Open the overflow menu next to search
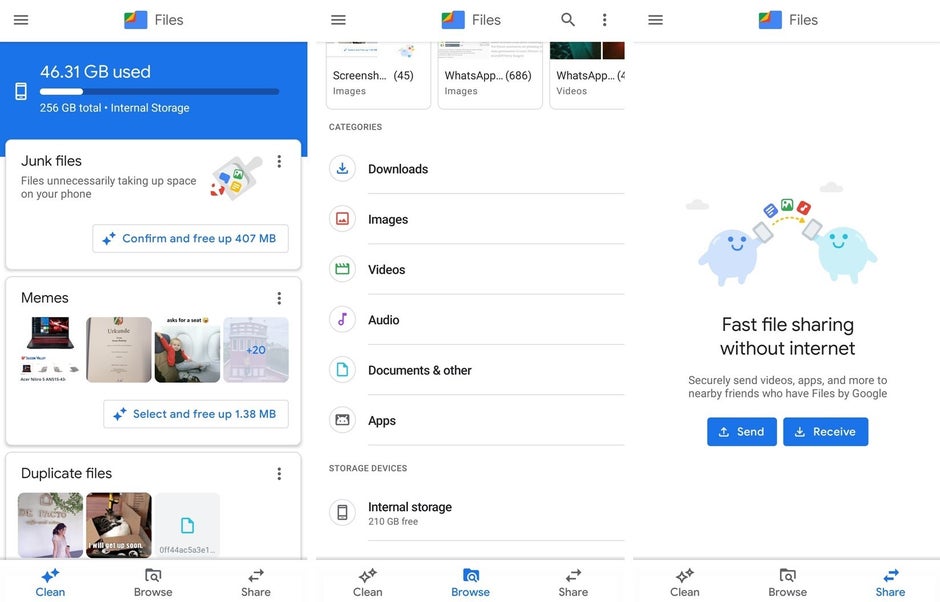Screen dimensions: 940x602 click(x=603, y=19)
